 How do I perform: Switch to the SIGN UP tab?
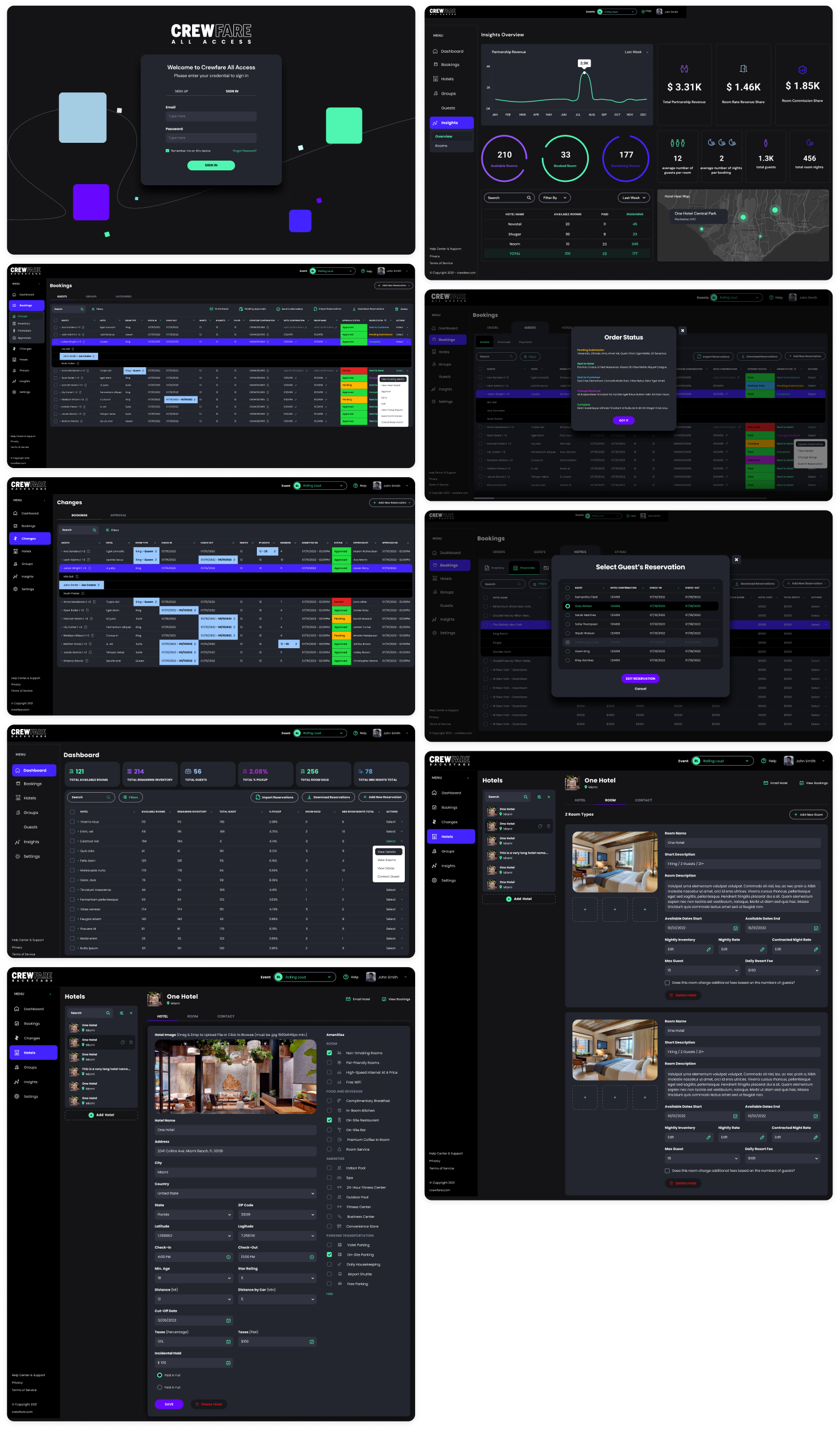181,91
